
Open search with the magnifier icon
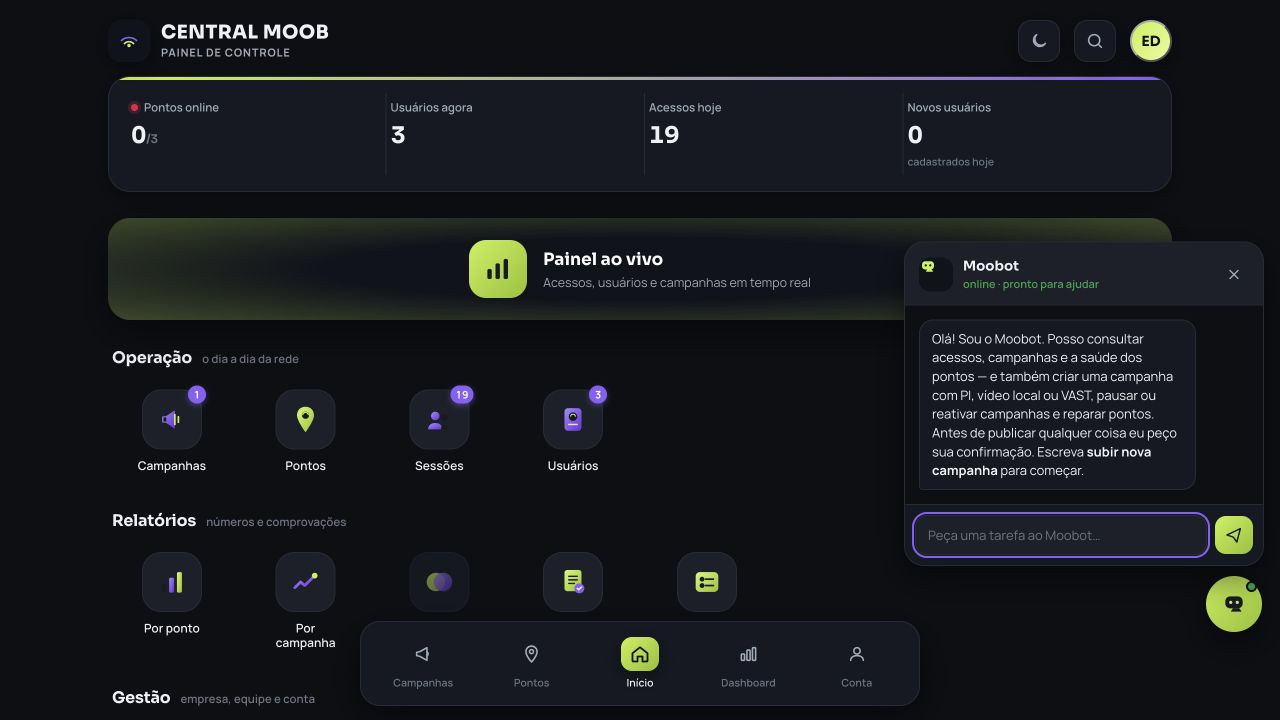(1095, 41)
